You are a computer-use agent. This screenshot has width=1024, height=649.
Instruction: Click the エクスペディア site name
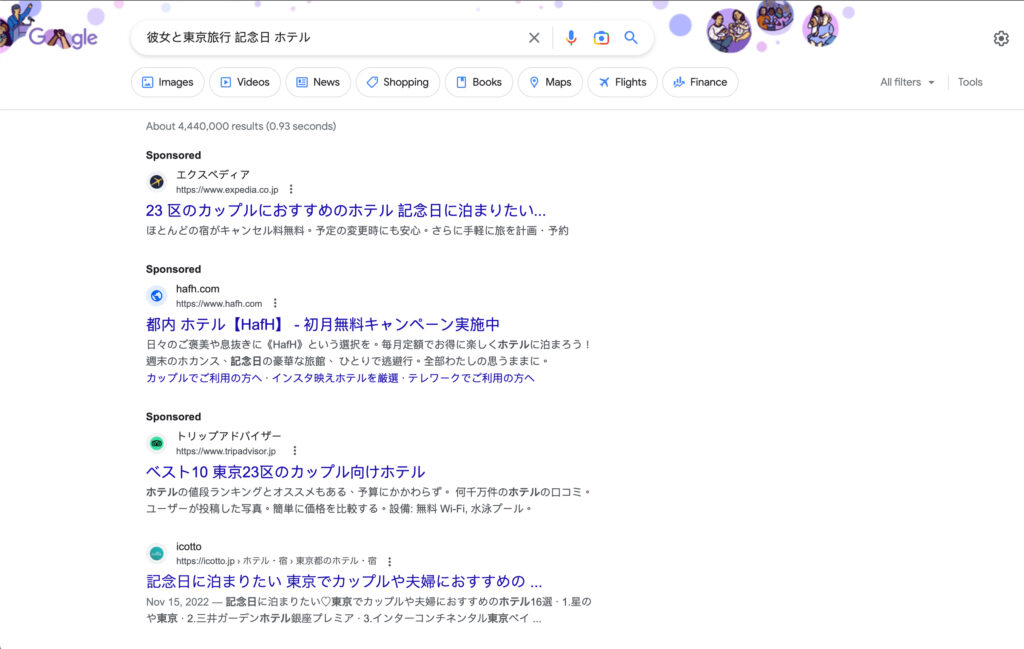(x=213, y=175)
